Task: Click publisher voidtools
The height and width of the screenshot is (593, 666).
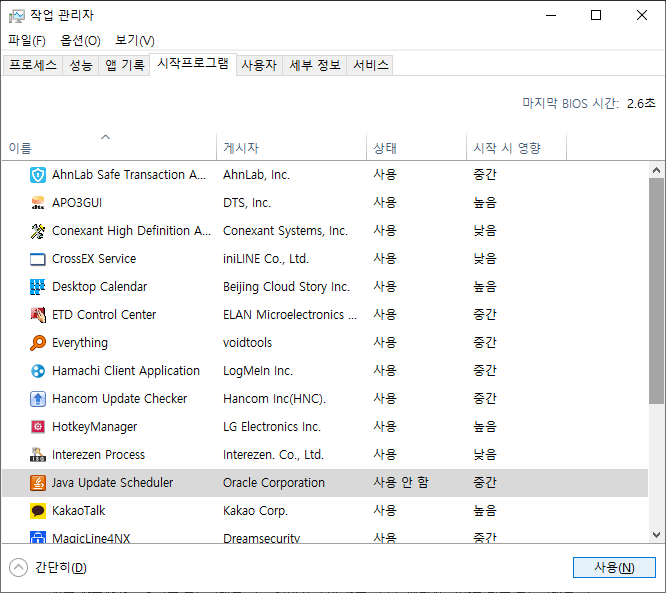Action: 248,343
